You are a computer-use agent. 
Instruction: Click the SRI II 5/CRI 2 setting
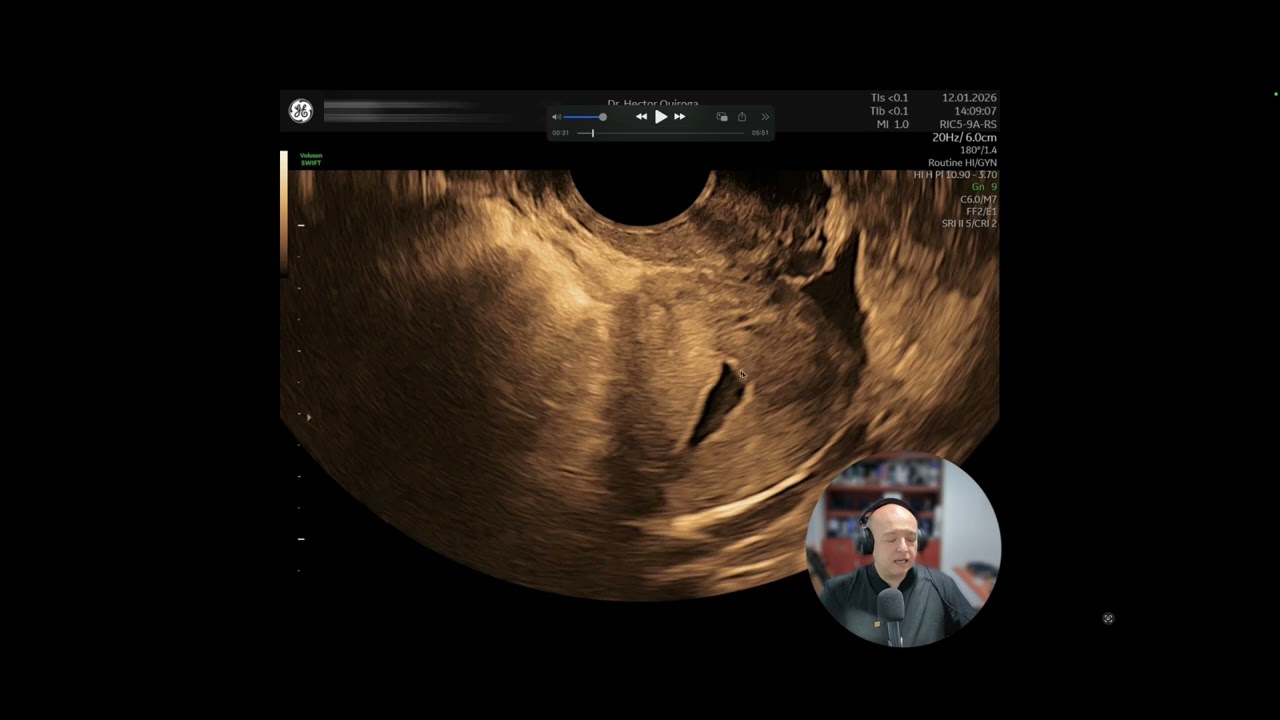(x=969, y=224)
